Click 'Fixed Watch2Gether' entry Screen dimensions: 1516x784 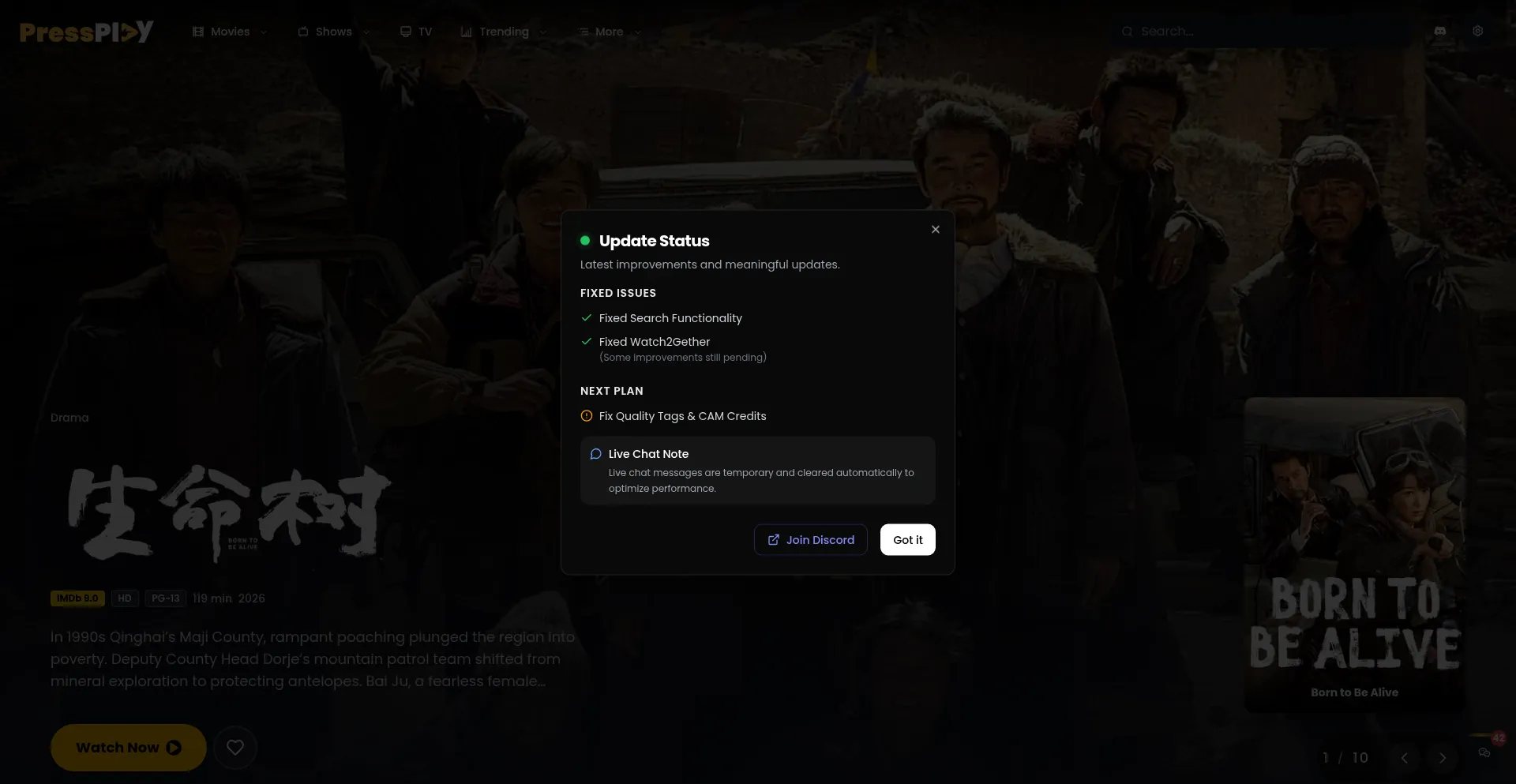click(655, 342)
